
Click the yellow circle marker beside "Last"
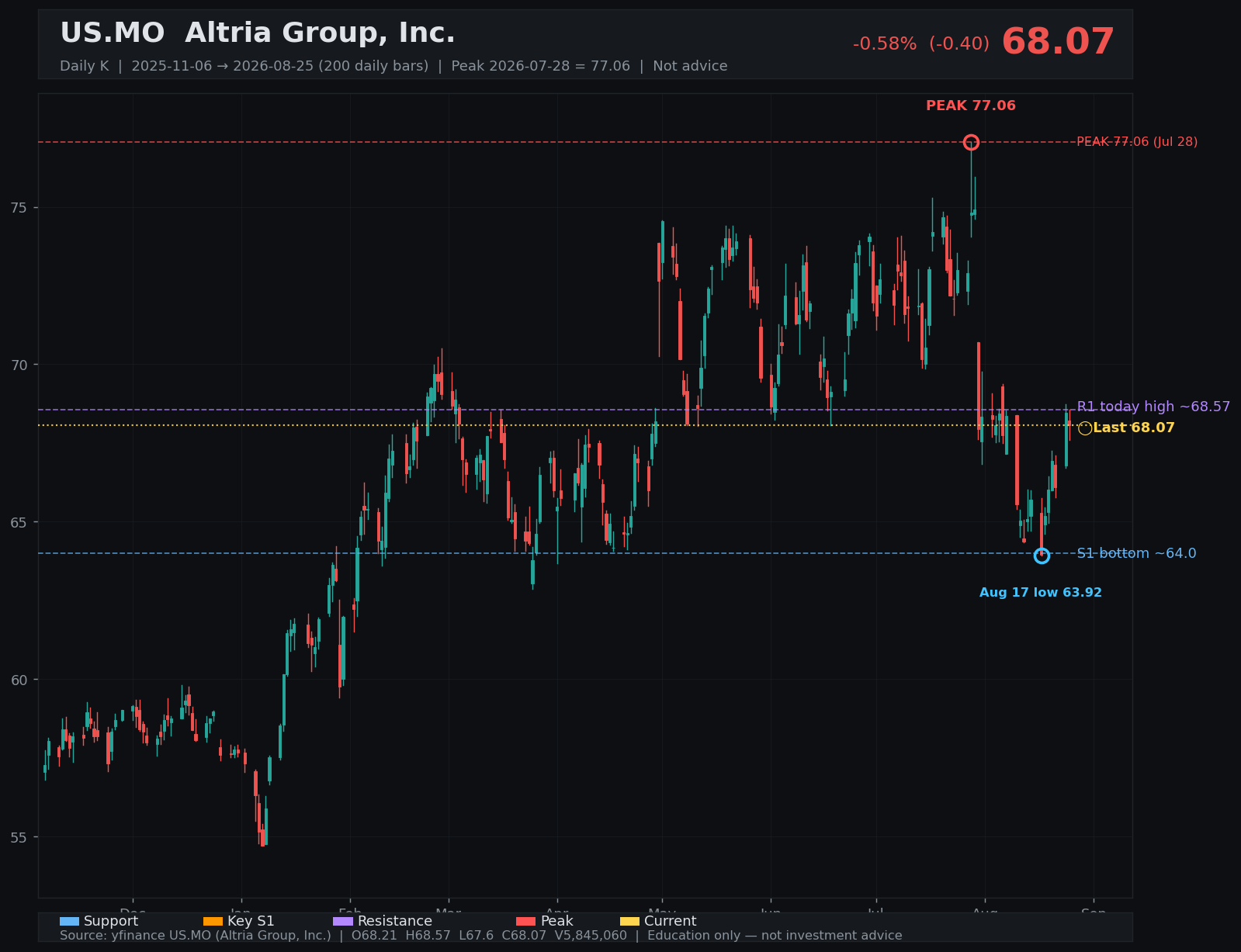pyautogui.click(x=1085, y=428)
